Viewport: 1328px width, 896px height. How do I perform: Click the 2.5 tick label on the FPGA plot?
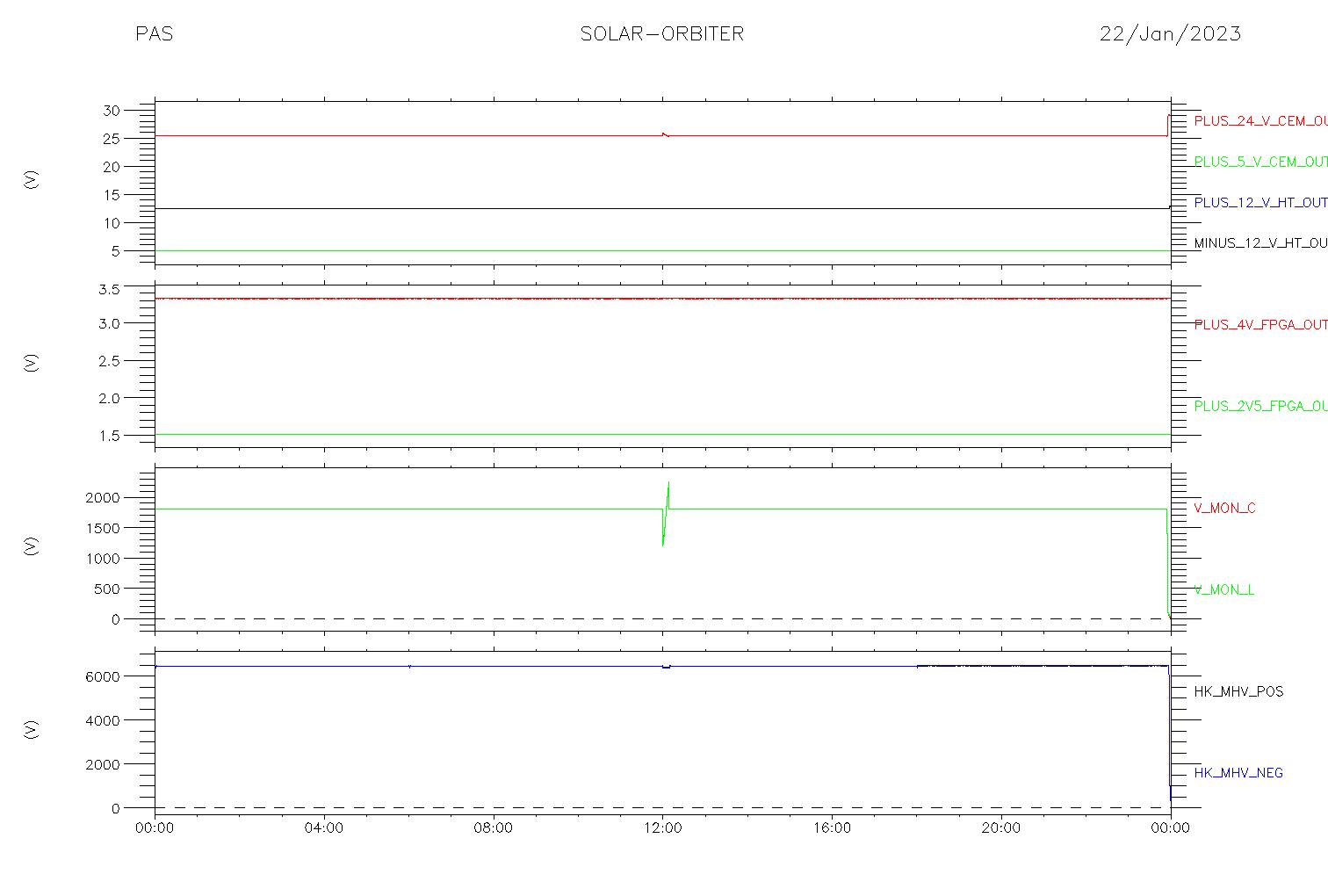point(109,361)
